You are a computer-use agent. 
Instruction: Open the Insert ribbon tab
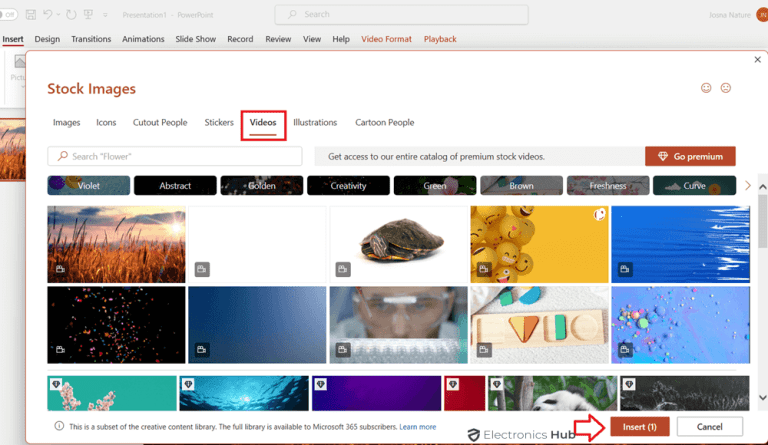(x=13, y=39)
